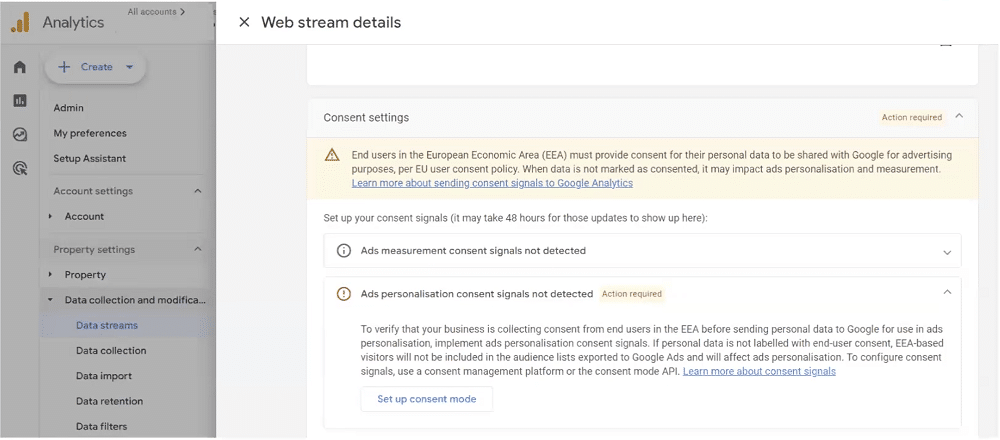Click the Web stream details title
1000x440 pixels.
tap(331, 22)
